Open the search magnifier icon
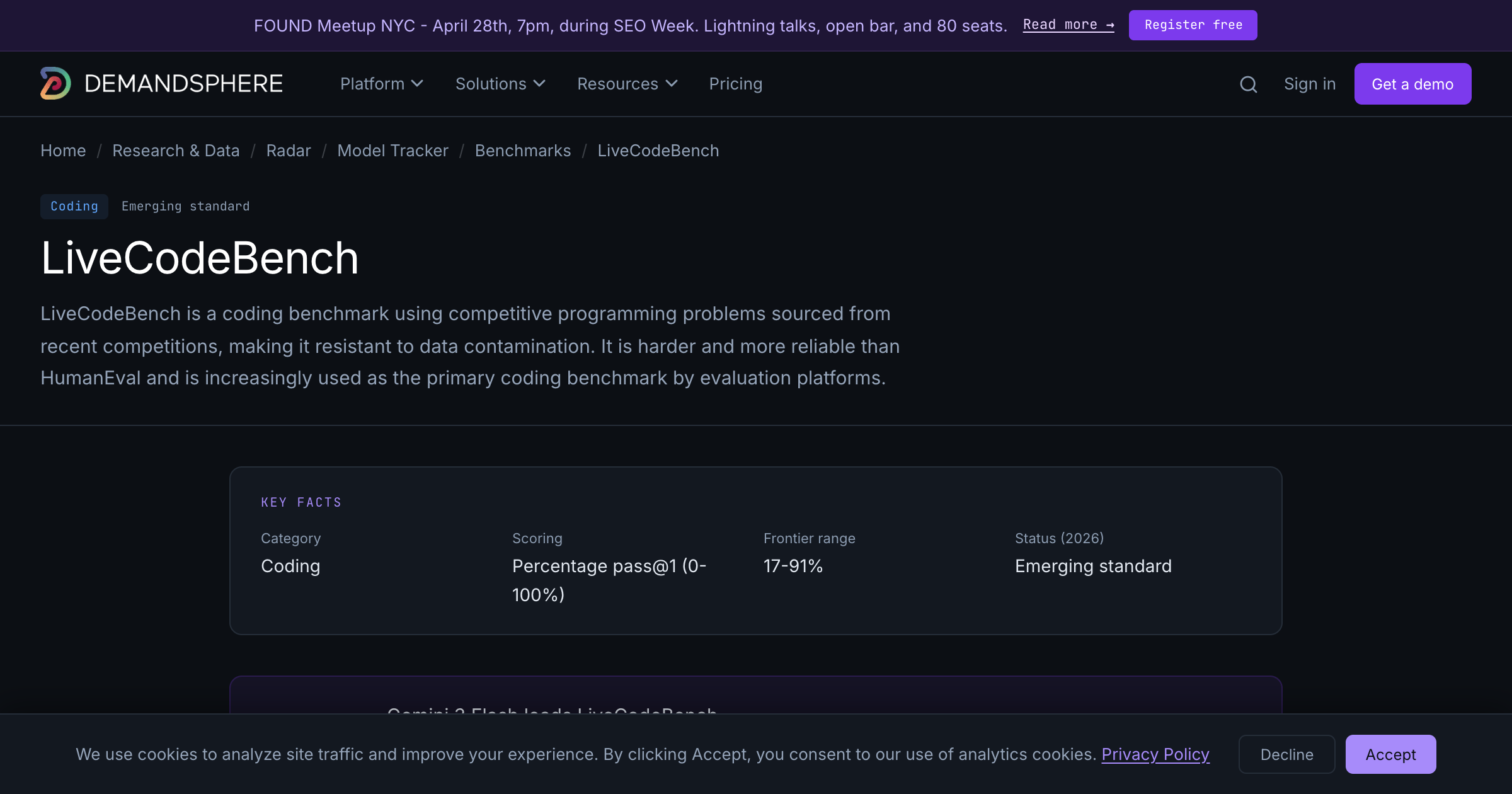1512x794 pixels. coord(1248,84)
